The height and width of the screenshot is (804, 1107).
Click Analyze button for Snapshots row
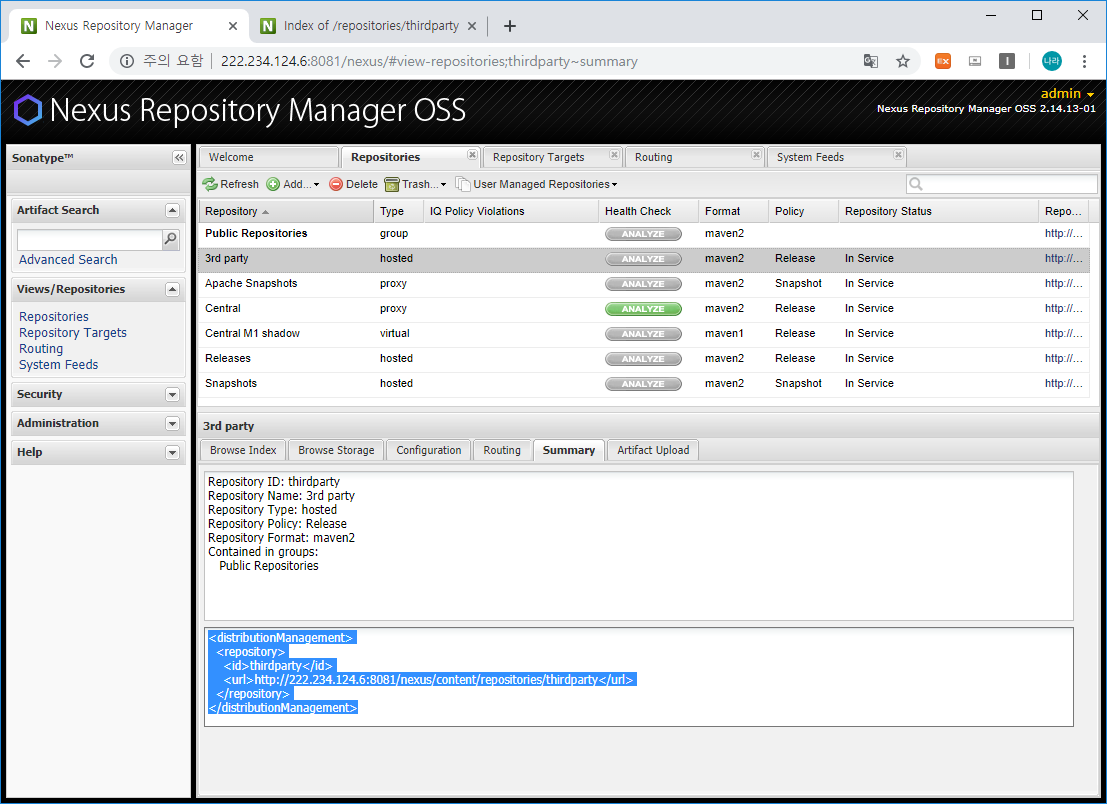643,384
